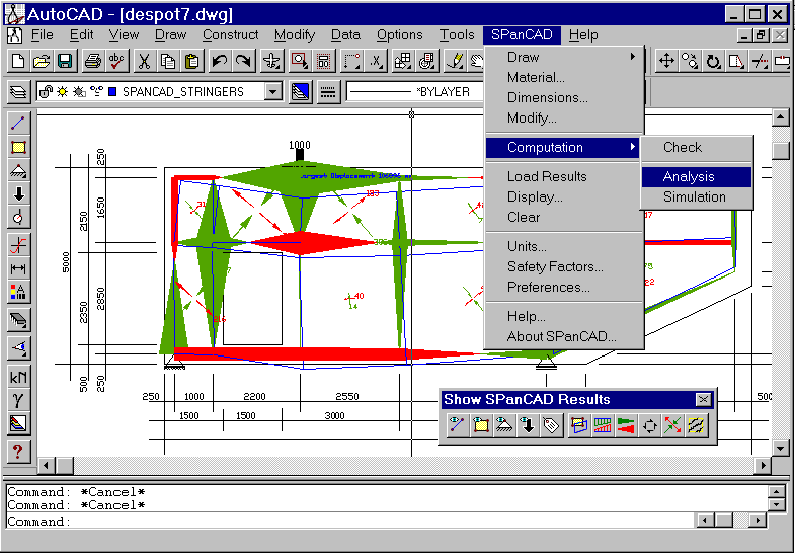Click the drawing area vertical scrollbar down arrow
This screenshot has width=795, height=553.
coord(780,448)
